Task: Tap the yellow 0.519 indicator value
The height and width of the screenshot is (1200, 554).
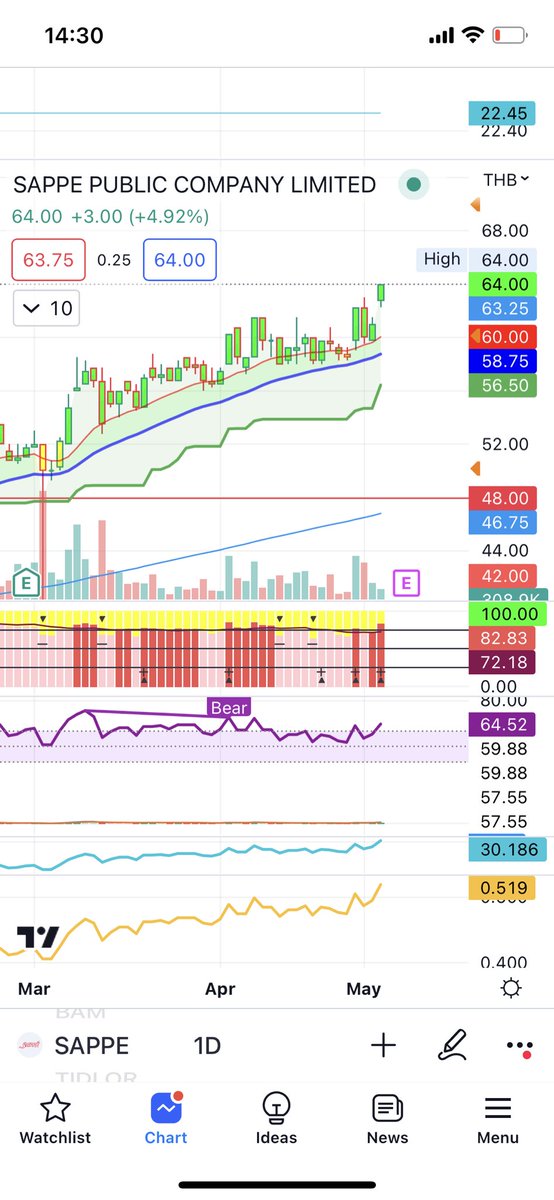Action: (503, 887)
